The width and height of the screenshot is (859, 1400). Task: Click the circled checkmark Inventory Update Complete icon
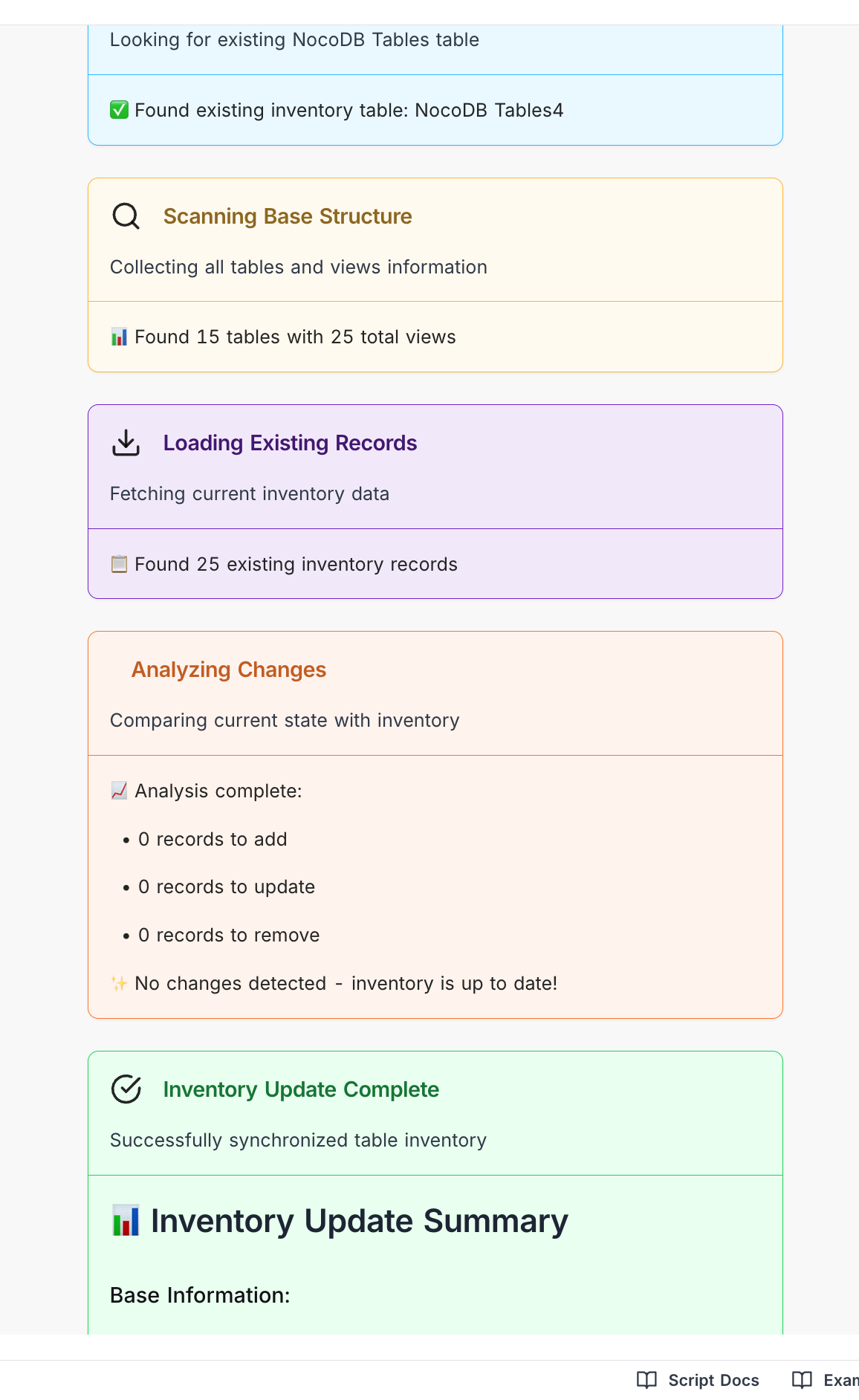[126, 1089]
